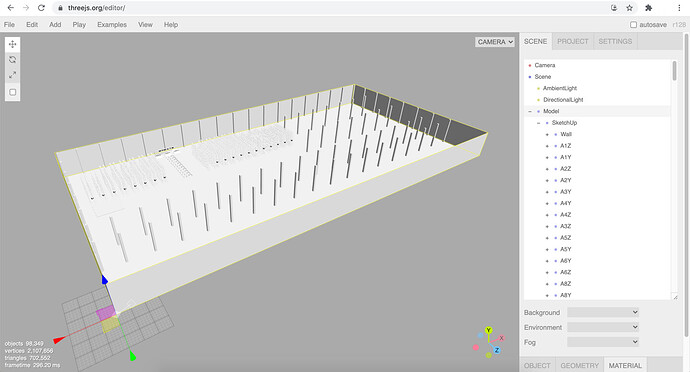Select the A6Y object row
The image size is (690, 372).
point(597,261)
